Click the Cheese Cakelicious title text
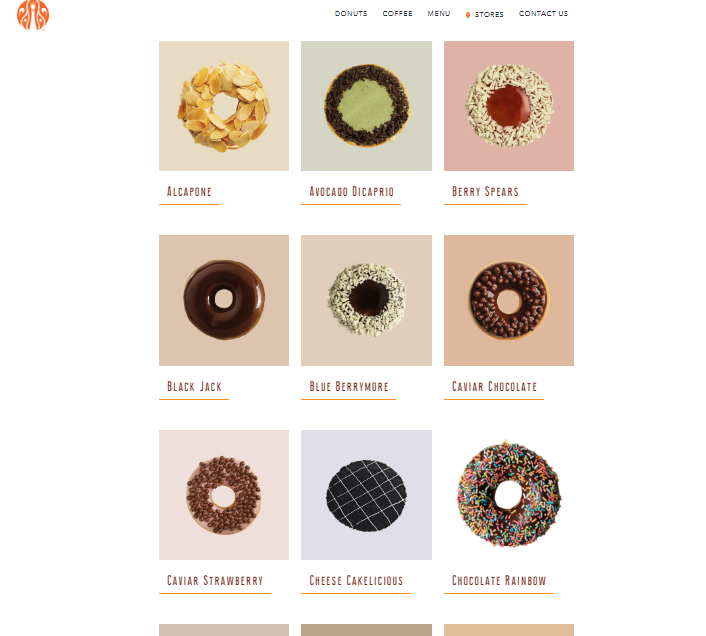Image resolution: width=706 pixels, height=636 pixels. click(x=356, y=581)
